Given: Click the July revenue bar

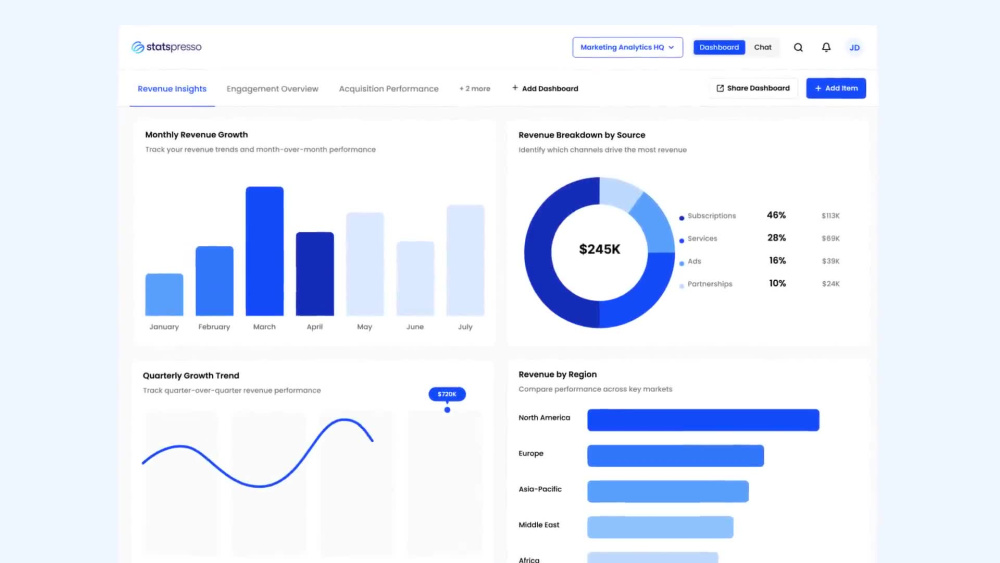Looking at the screenshot, I should pyautogui.click(x=466, y=260).
